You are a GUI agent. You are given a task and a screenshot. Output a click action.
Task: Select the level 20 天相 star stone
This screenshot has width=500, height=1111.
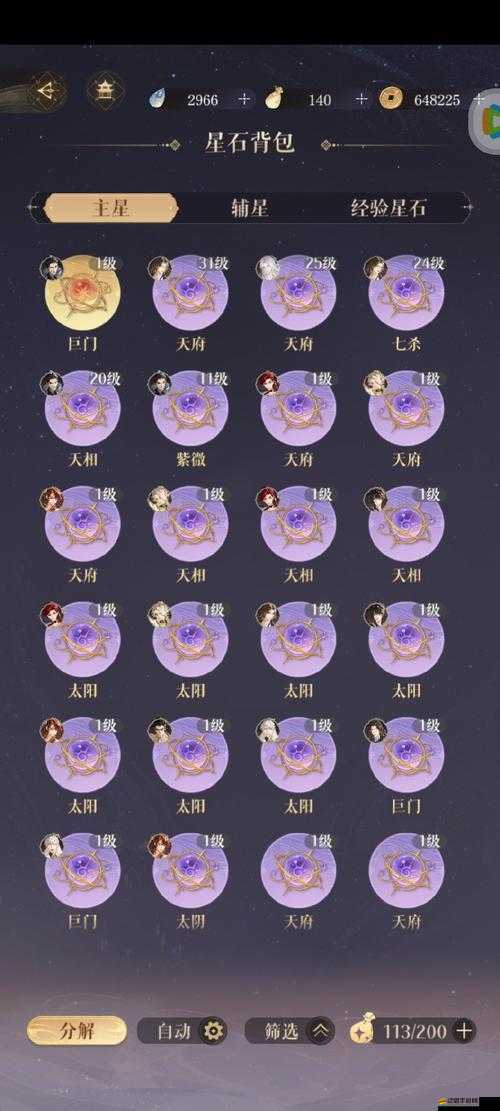point(82,408)
